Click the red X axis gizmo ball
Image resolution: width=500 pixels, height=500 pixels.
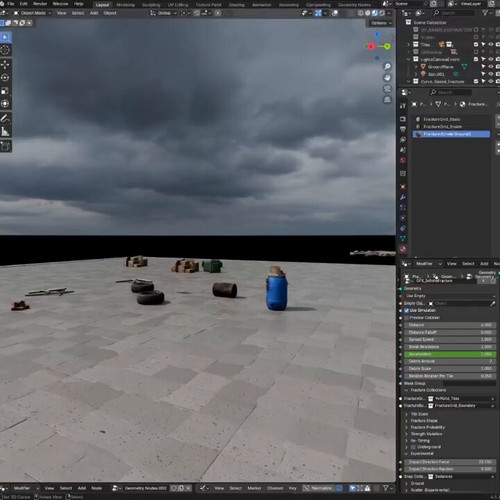(x=371, y=47)
